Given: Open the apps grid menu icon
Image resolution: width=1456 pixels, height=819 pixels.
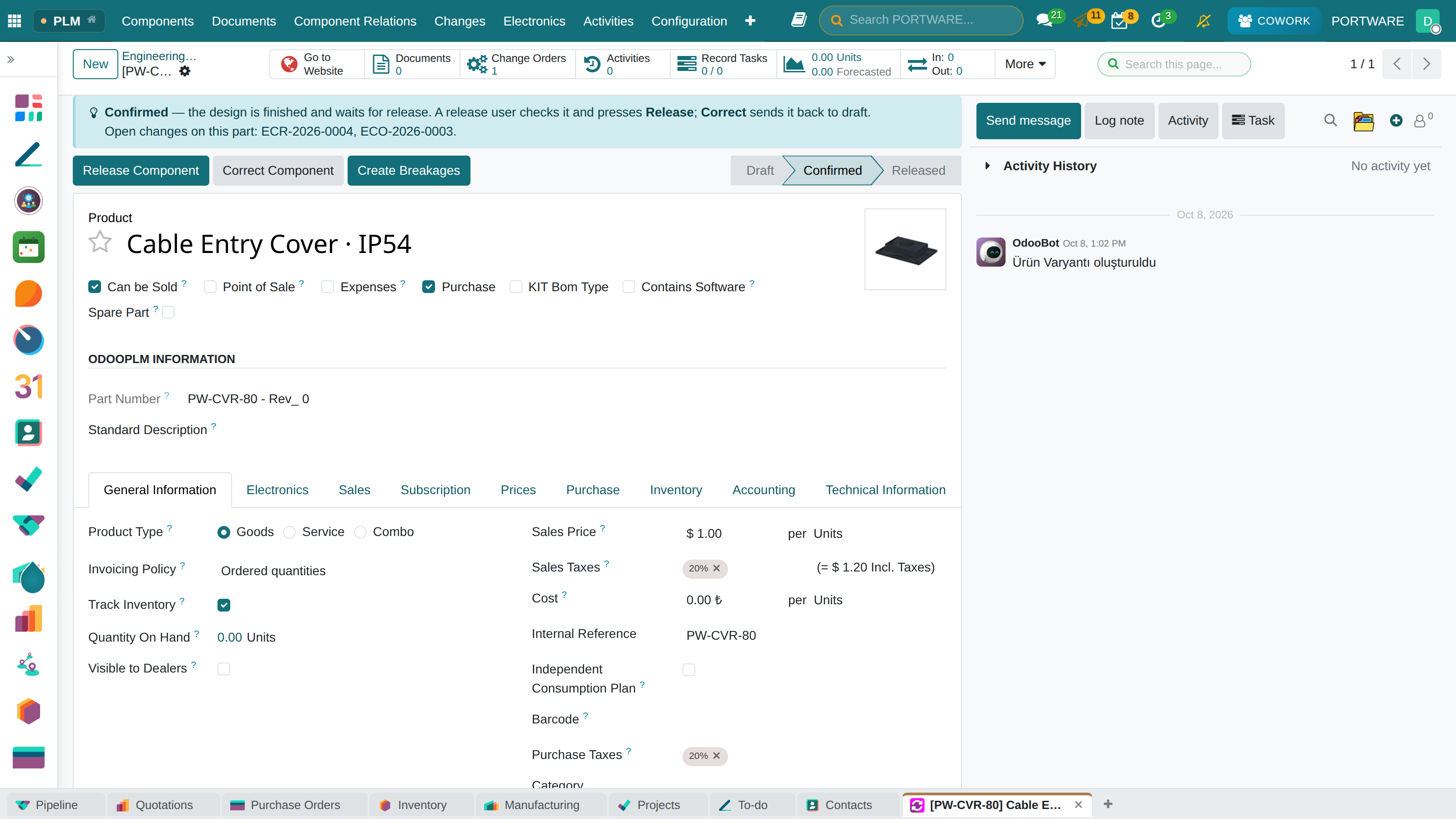Looking at the screenshot, I should point(15,21).
